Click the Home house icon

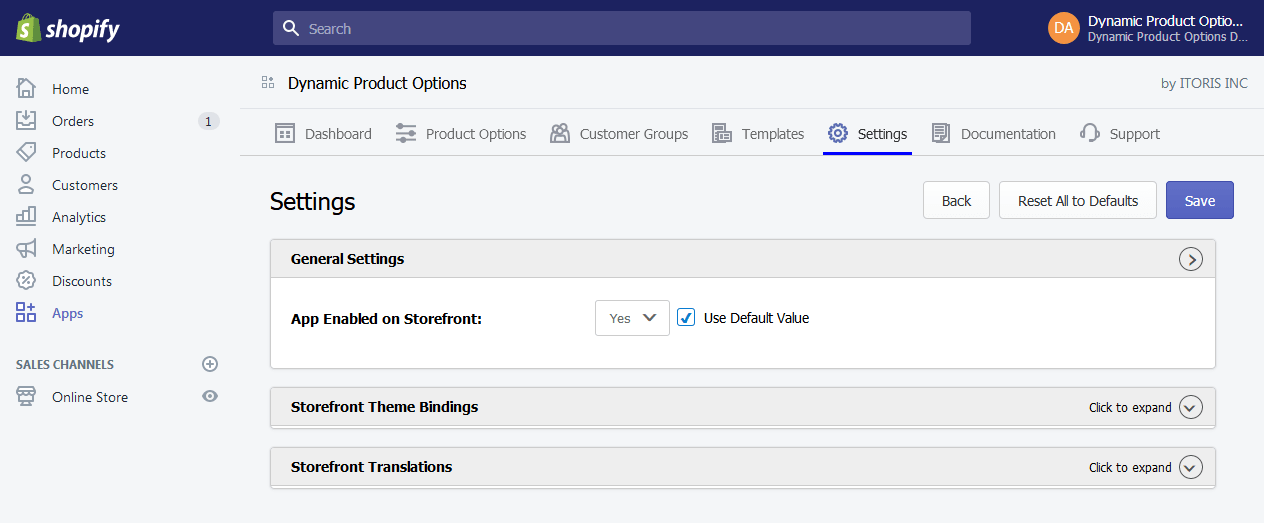(x=26, y=88)
